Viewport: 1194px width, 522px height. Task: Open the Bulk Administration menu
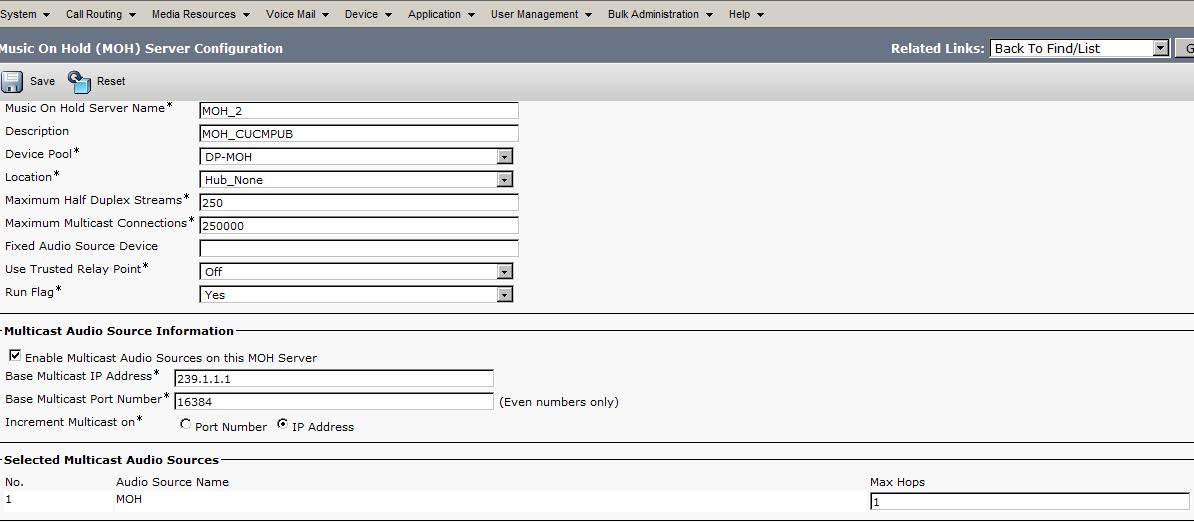[x=660, y=14]
